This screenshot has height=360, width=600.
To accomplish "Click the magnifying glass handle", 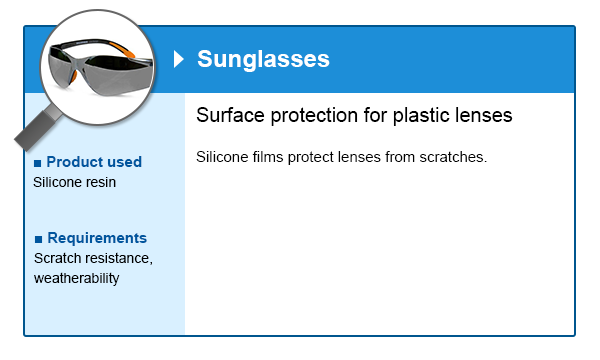I will point(38,129).
